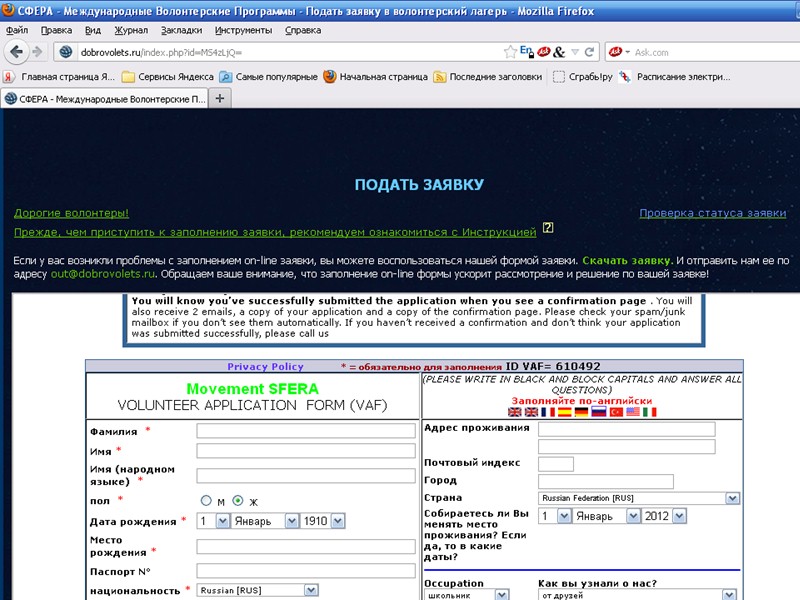This screenshot has height=600, width=800.
Task: Click the Паспорт N° input field
Action: pyautogui.click(x=306, y=570)
